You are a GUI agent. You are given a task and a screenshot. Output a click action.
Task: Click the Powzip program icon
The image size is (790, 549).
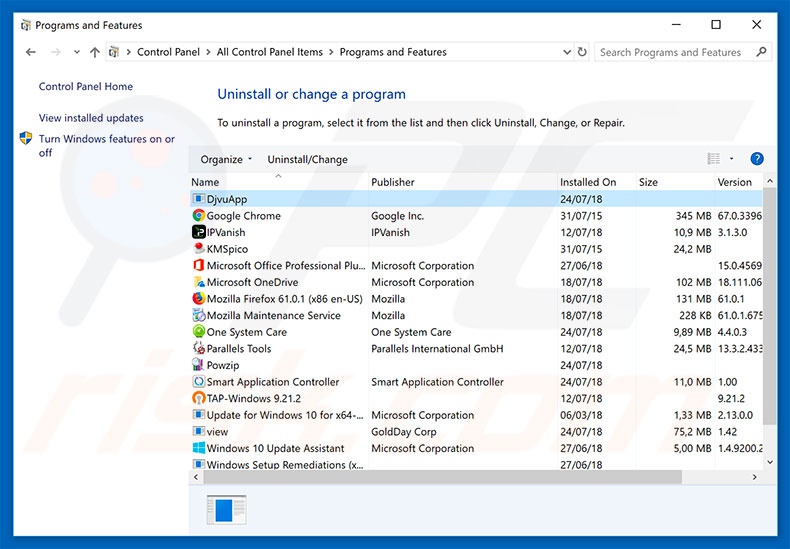tap(199, 365)
